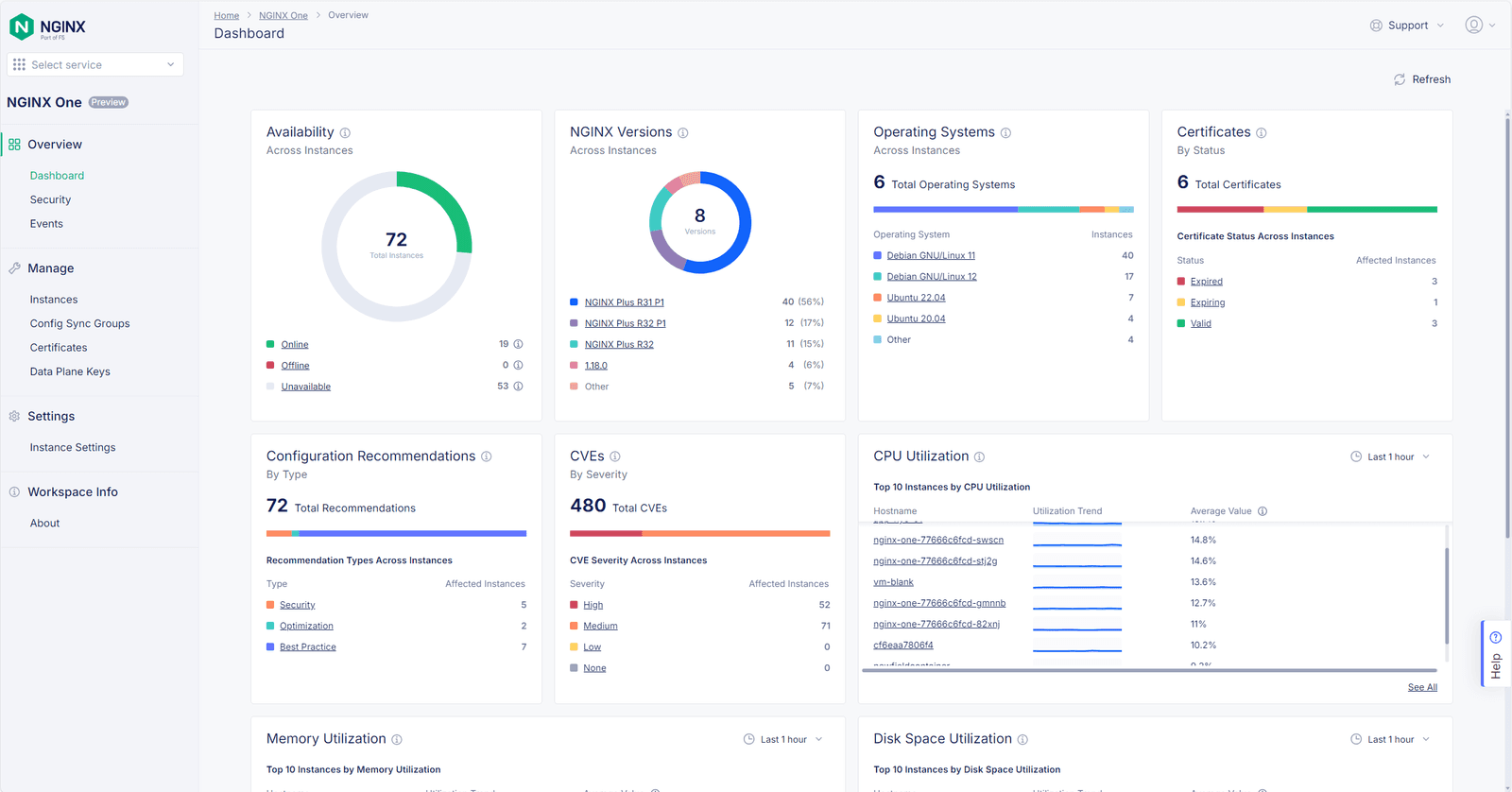Click info icon beside Unavailable count
Screen dimensions: 1512x792
[x=518, y=386]
